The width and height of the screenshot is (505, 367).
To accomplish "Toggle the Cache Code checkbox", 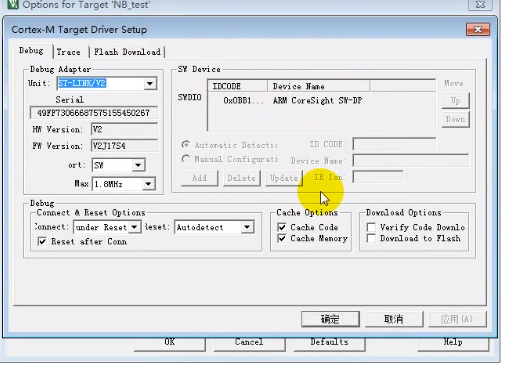I will tap(282, 227).
